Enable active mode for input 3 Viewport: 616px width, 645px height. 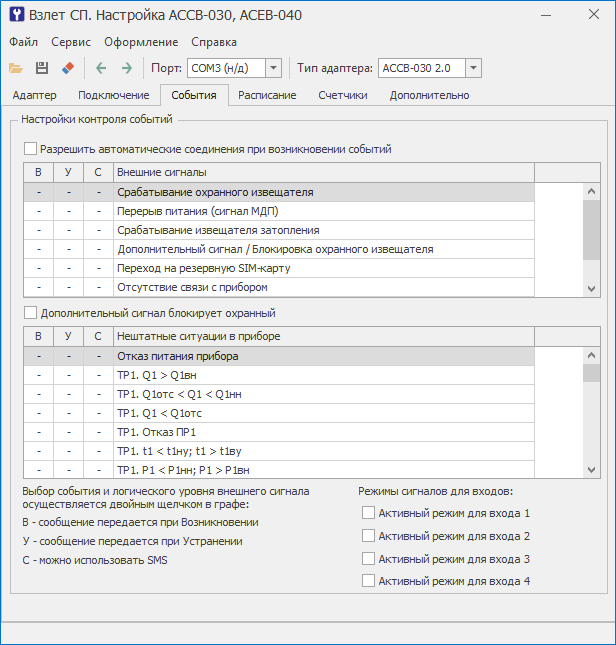pos(368,559)
